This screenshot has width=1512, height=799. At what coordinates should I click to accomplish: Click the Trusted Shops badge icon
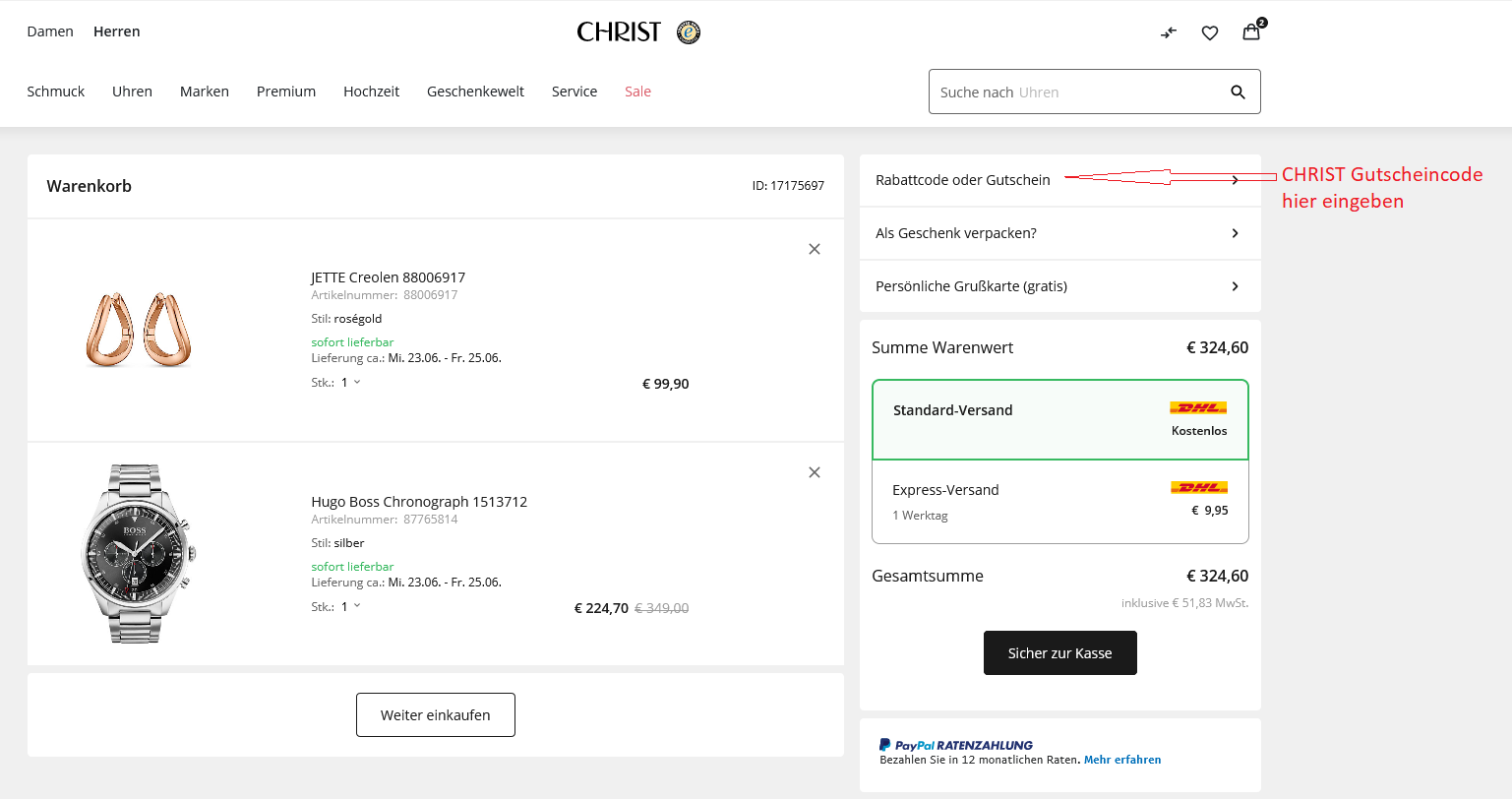(689, 32)
